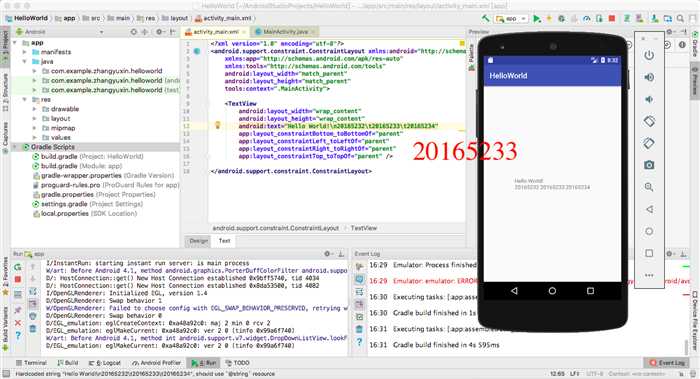Expand the drawable folder in tree
Viewport: 700px width, 379px height.
[34, 109]
